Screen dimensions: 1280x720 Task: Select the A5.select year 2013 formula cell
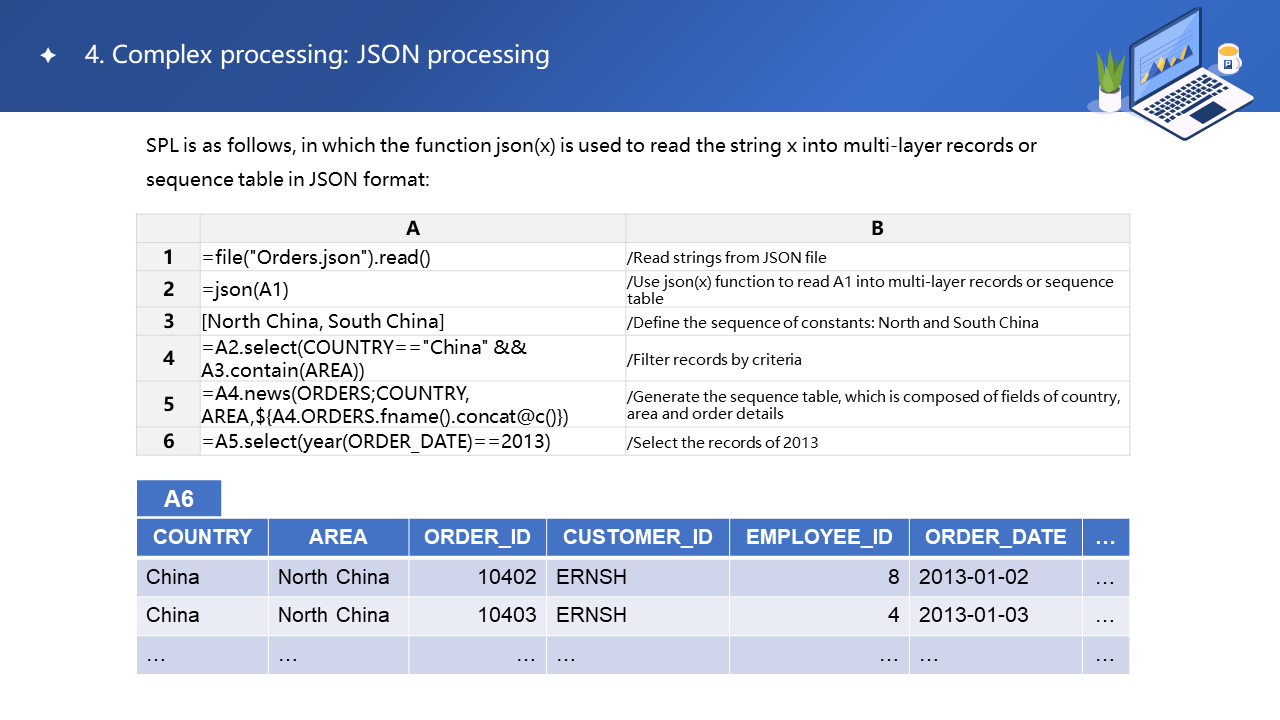coord(412,441)
